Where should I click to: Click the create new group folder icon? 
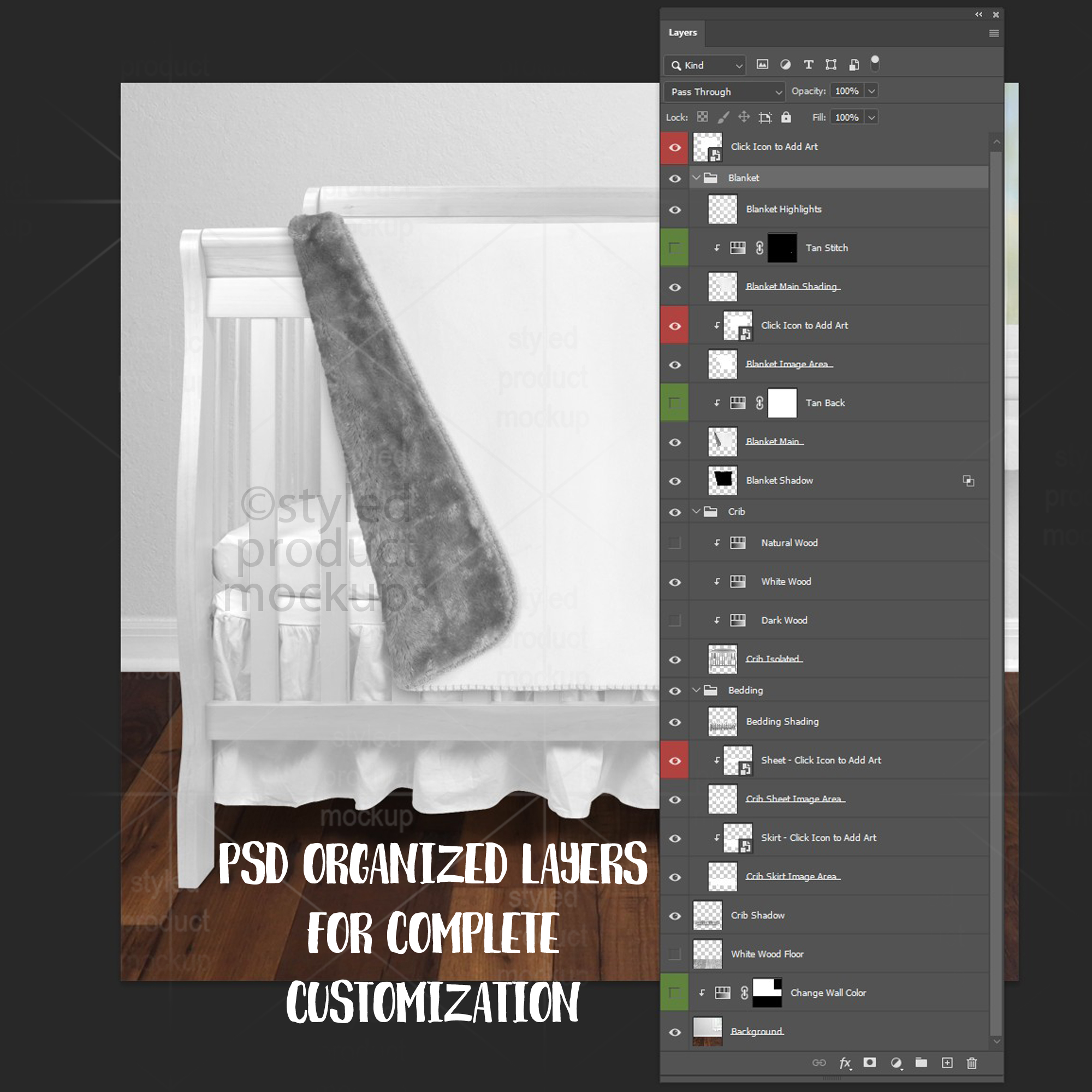[921, 1063]
